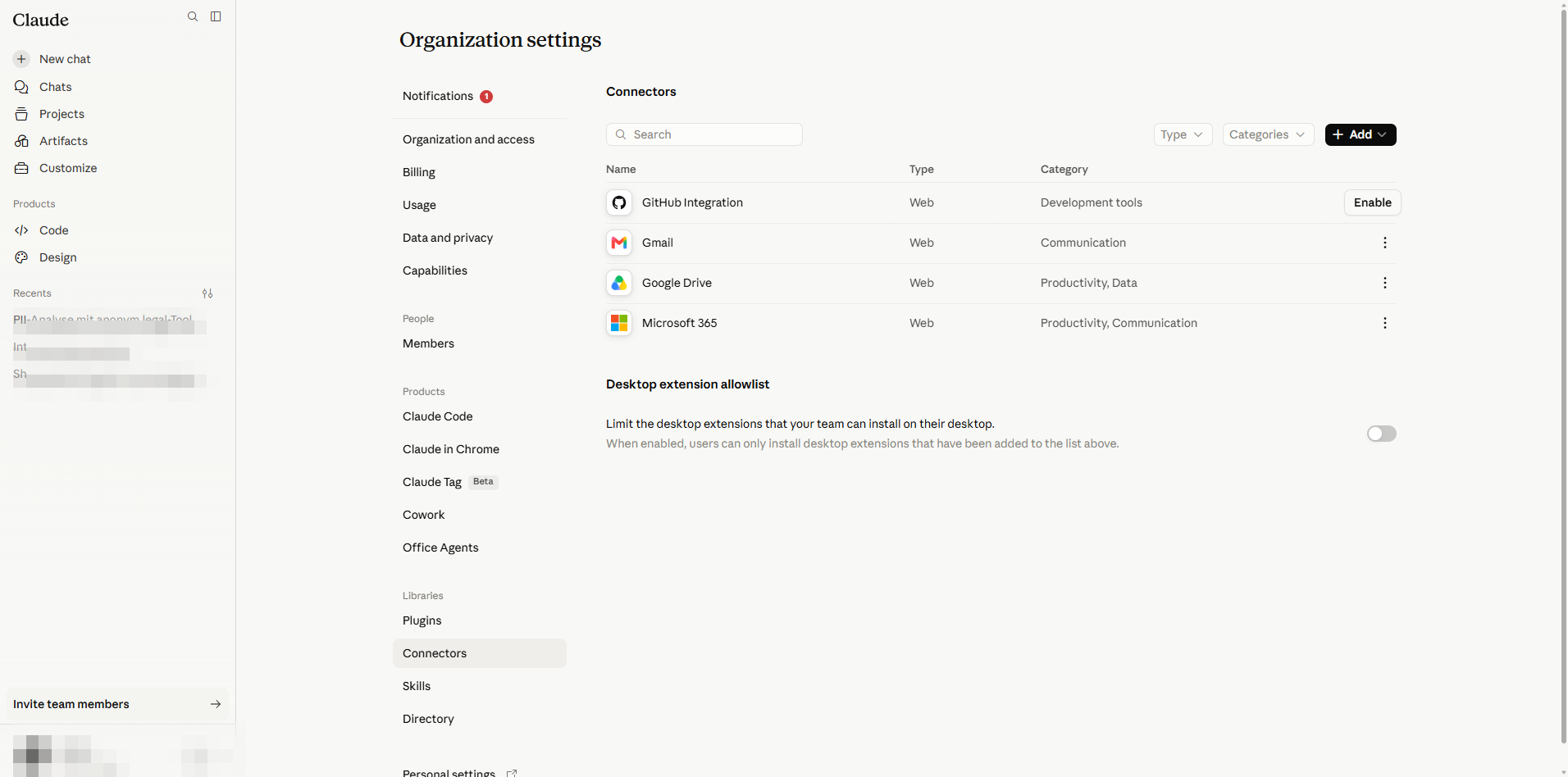Click the plus icon beside New chat

coord(21,59)
